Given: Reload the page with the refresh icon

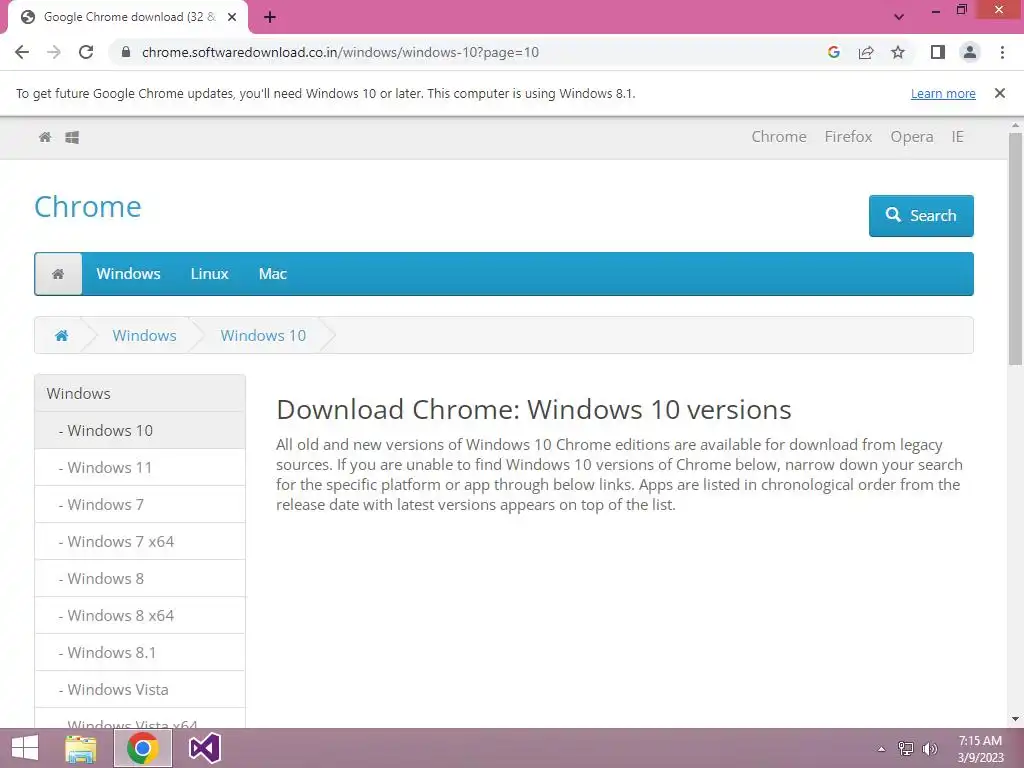Looking at the screenshot, I should pos(86,52).
